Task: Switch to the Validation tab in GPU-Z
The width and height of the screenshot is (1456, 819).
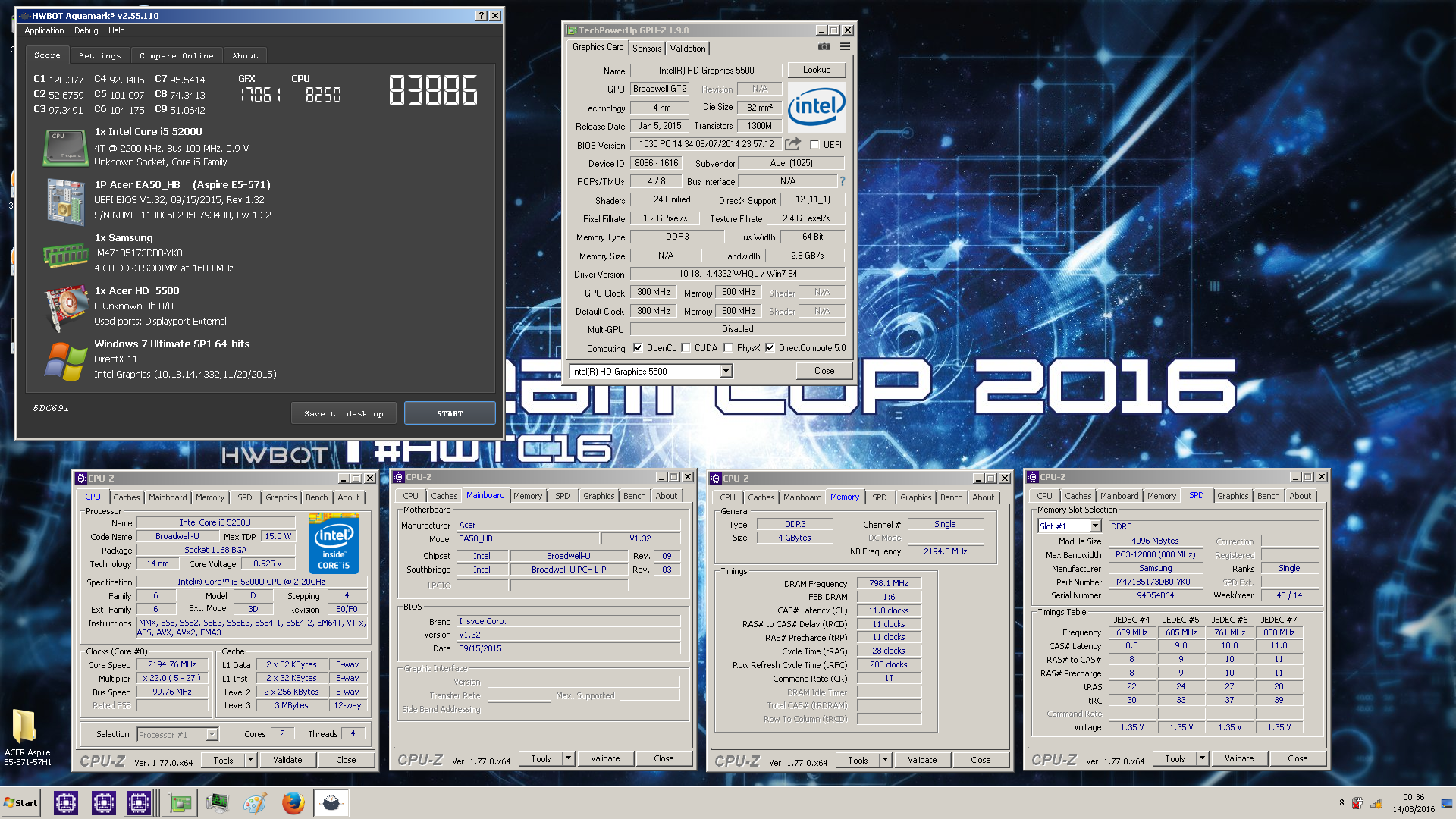Action: pos(688,48)
